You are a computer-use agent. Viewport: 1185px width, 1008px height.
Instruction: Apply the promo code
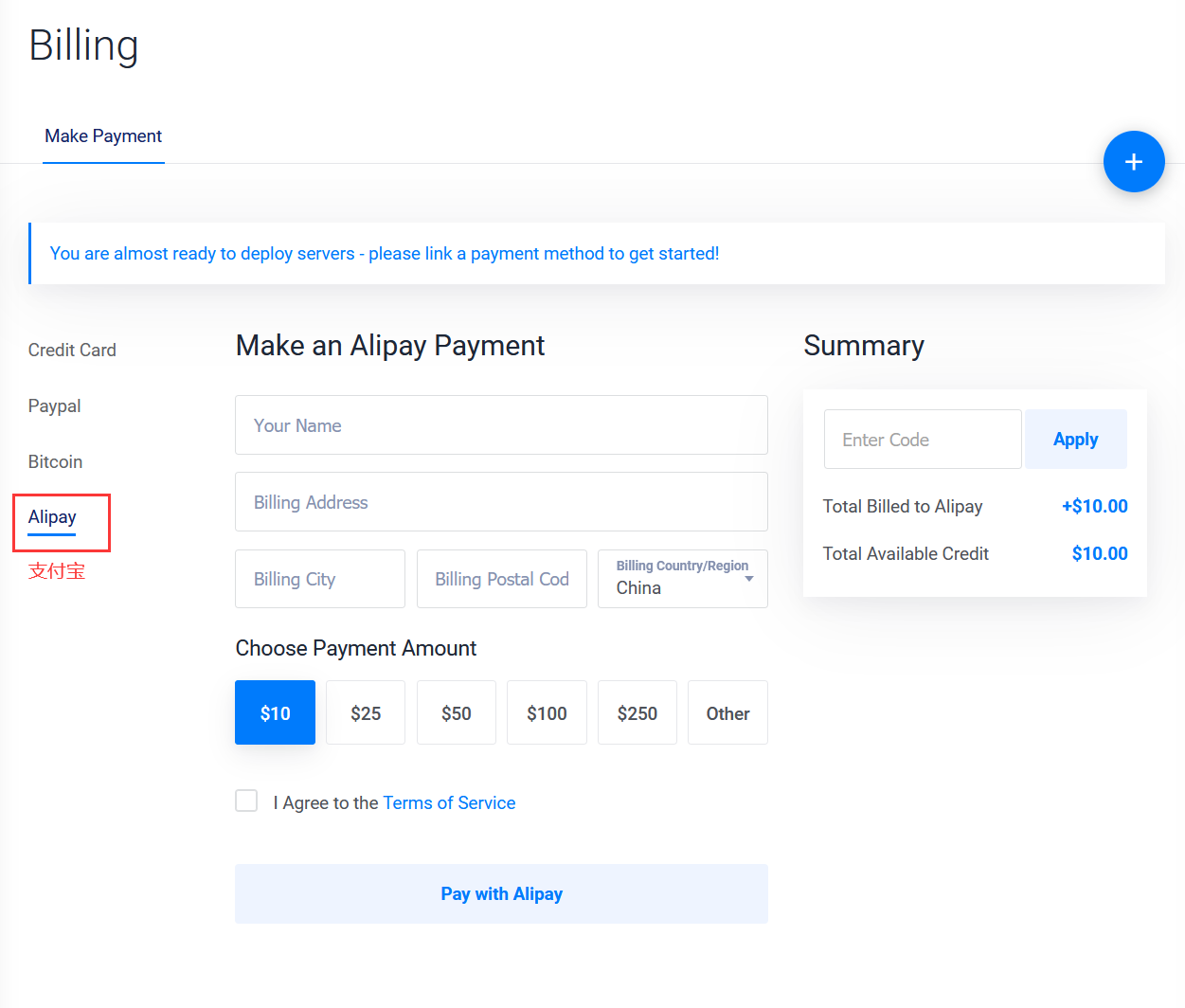[1076, 440]
